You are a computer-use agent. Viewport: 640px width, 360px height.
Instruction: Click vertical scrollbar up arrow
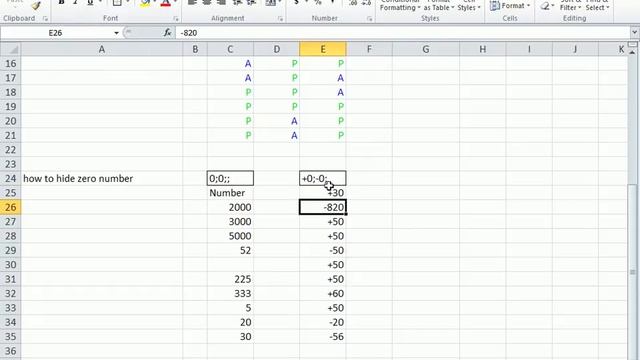[633, 52]
